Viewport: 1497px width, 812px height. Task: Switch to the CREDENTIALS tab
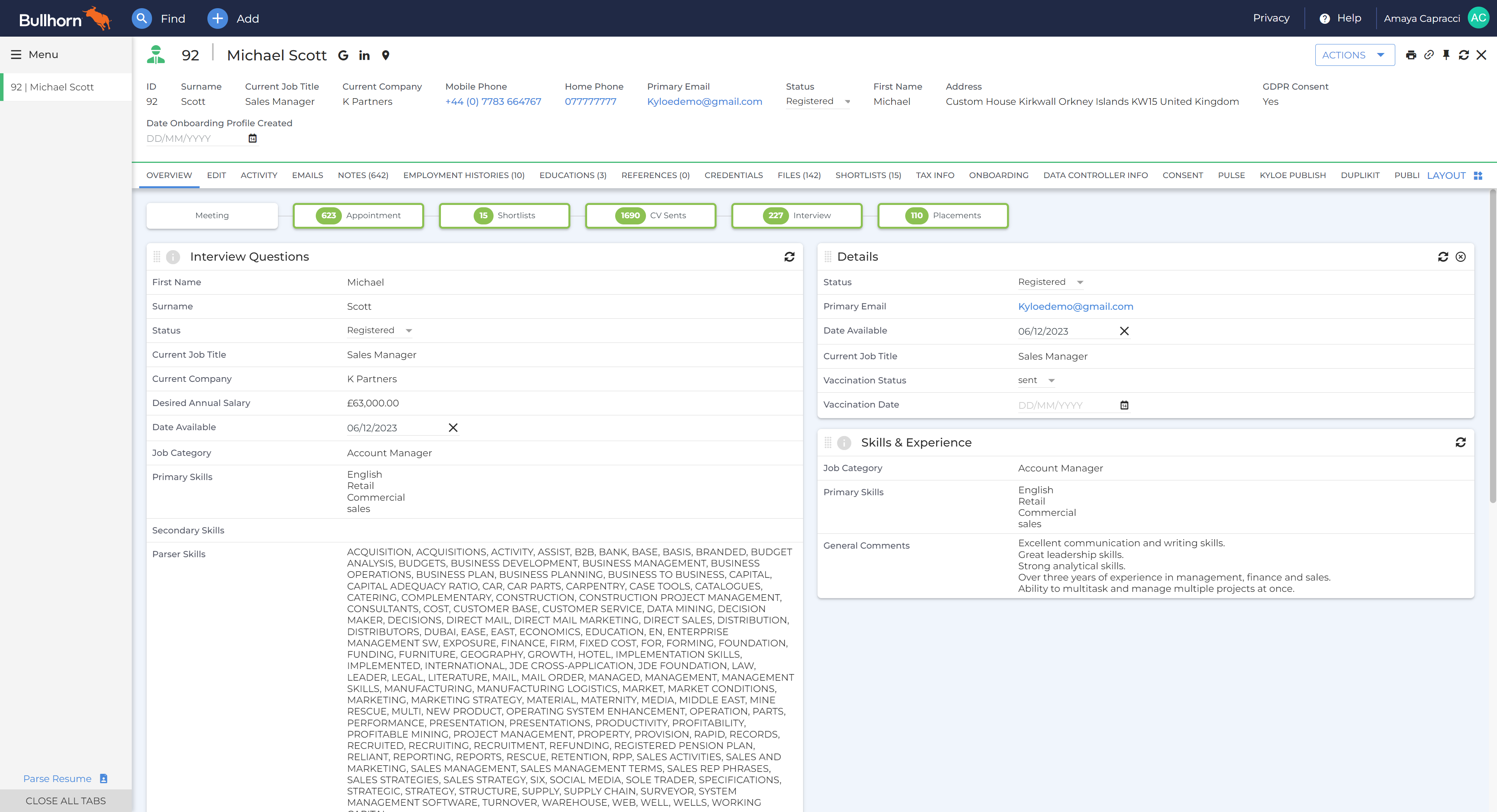point(733,175)
